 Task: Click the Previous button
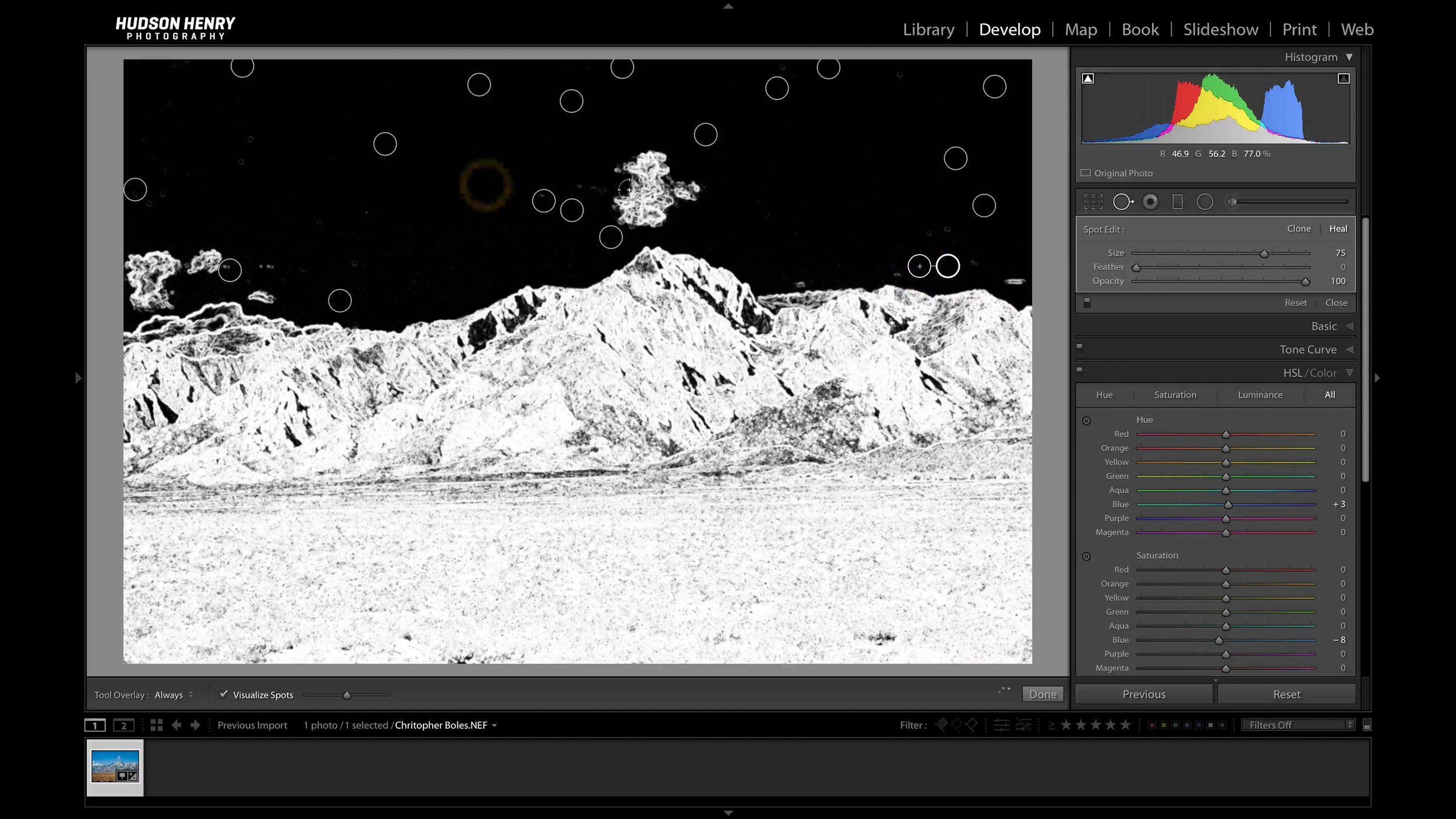tap(1144, 694)
